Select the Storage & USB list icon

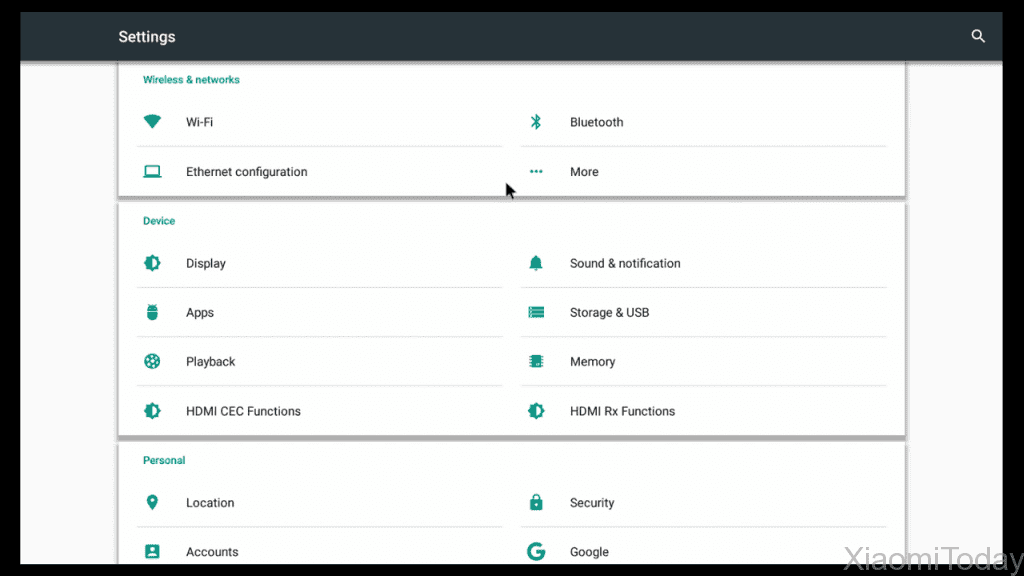[536, 313]
